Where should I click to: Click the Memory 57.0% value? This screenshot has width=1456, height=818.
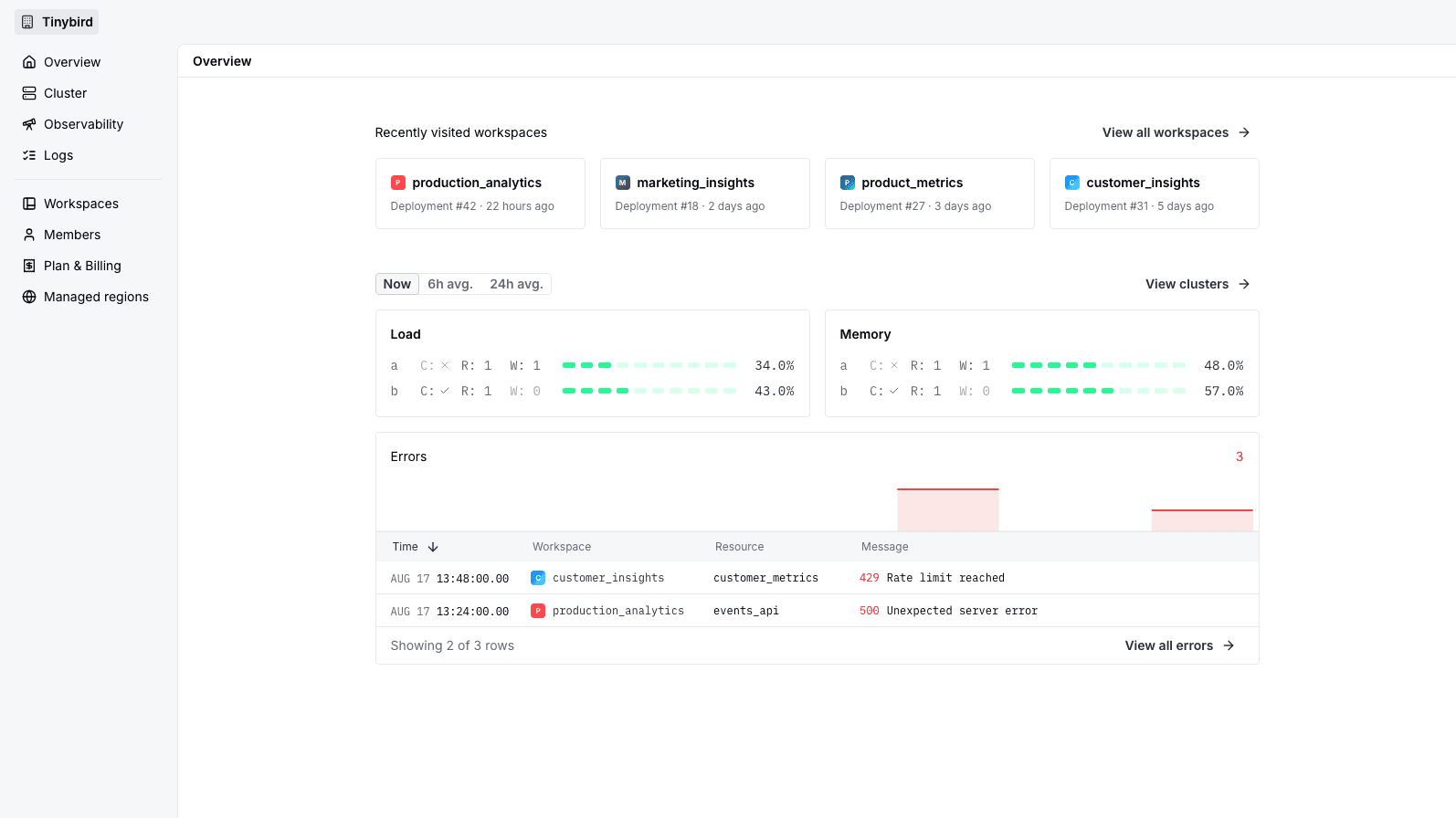pyautogui.click(x=1224, y=391)
